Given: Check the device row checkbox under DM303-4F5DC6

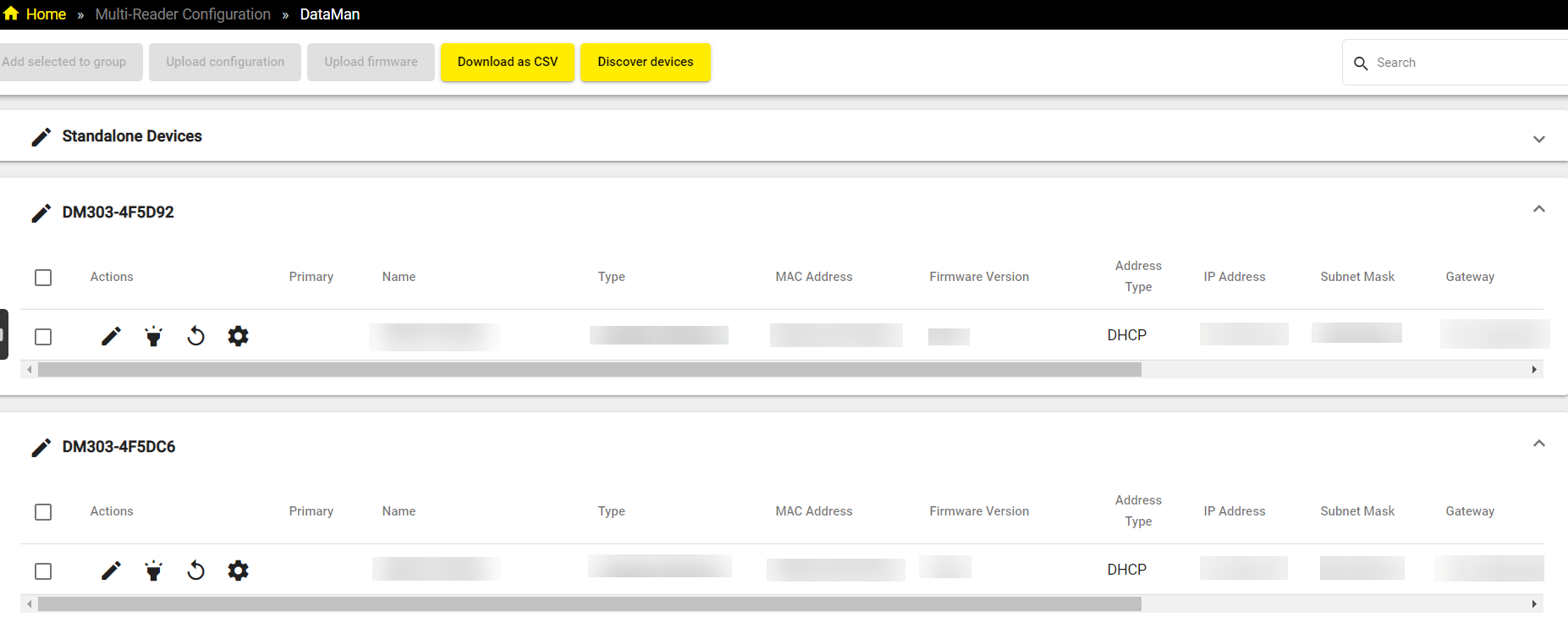Looking at the screenshot, I should pos(43,571).
